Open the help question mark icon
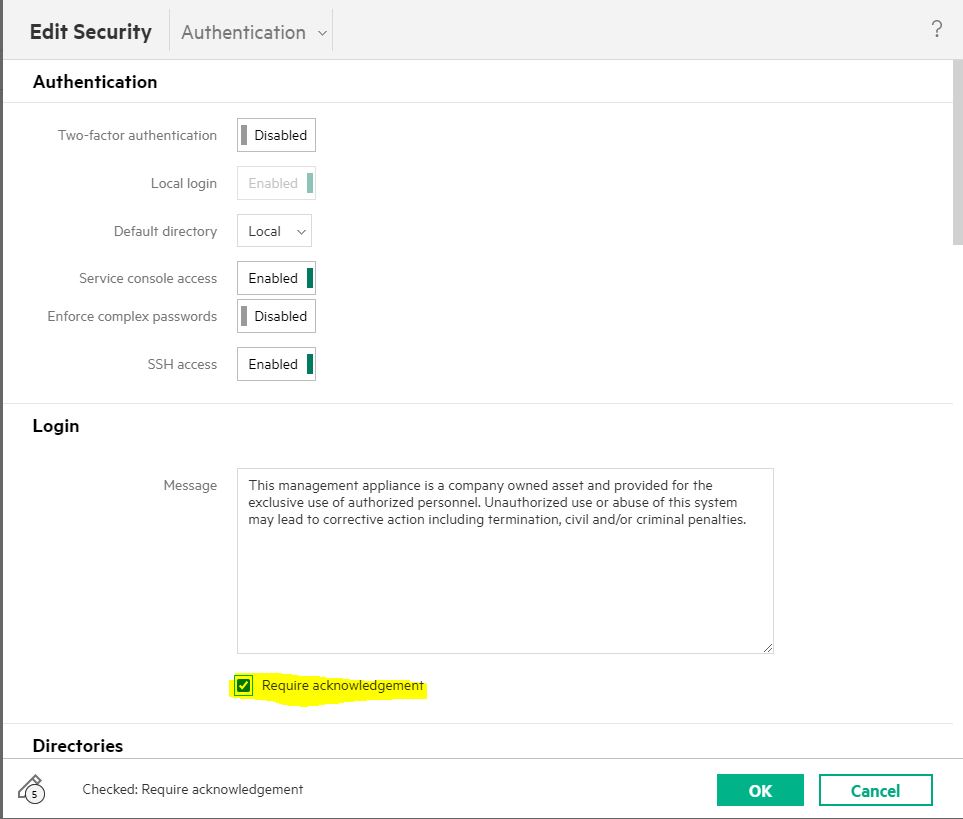Image resolution: width=963 pixels, height=819 pixels. (x=936, y=29)
